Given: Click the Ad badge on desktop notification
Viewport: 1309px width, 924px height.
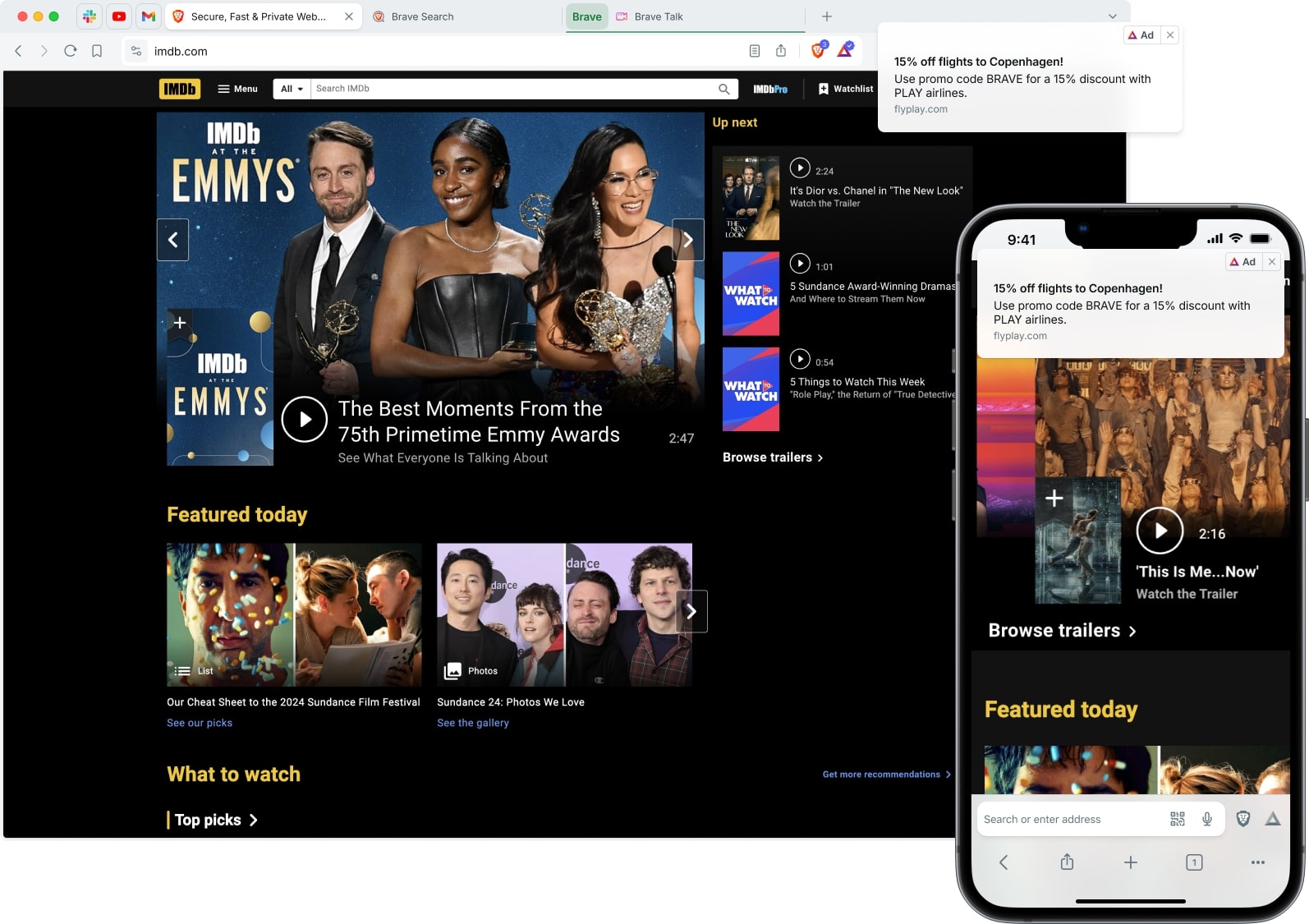Looking at the screenshot, I should [1141, 34].
